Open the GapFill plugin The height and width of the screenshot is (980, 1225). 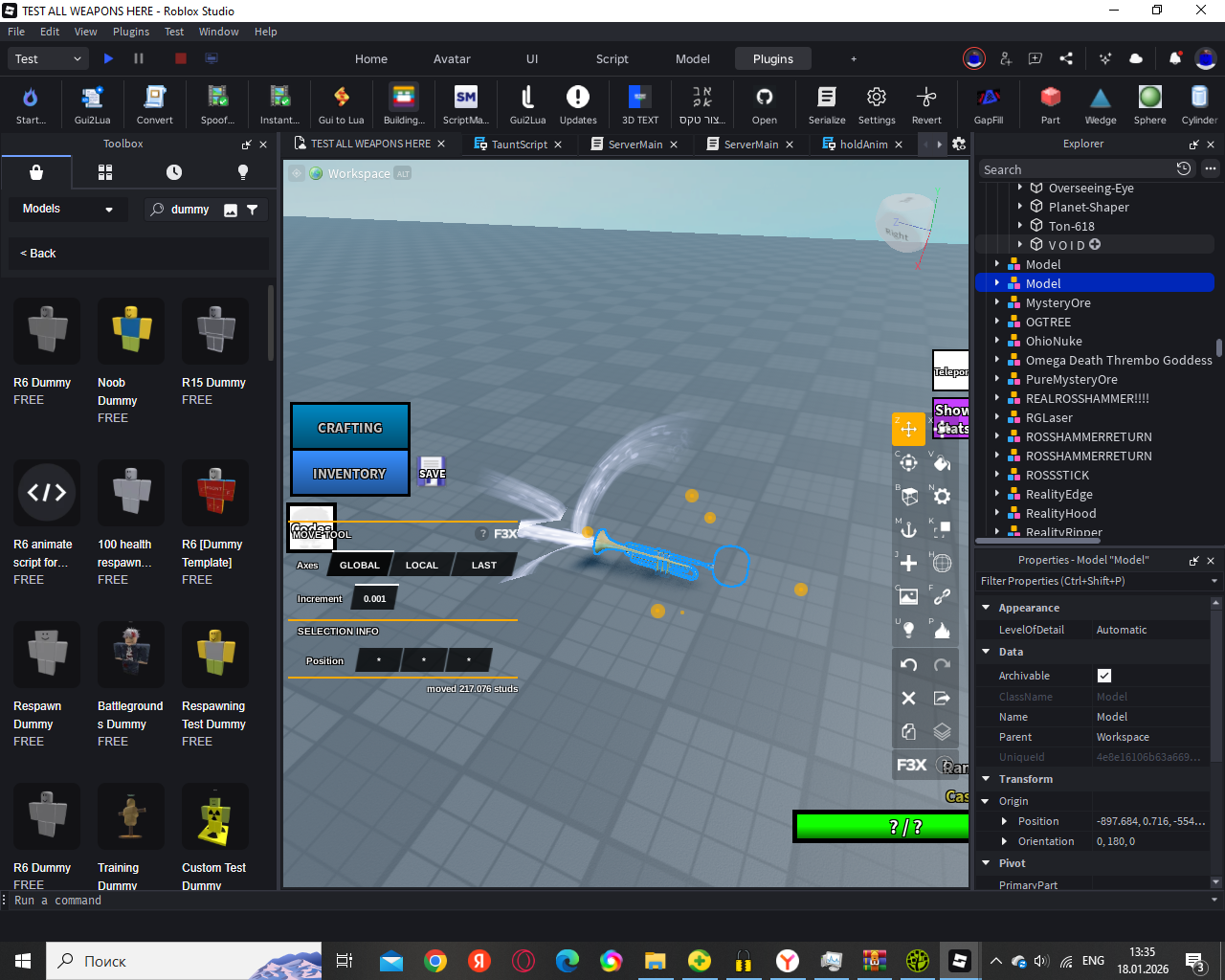pyautogui.click(x=989, y=104)
